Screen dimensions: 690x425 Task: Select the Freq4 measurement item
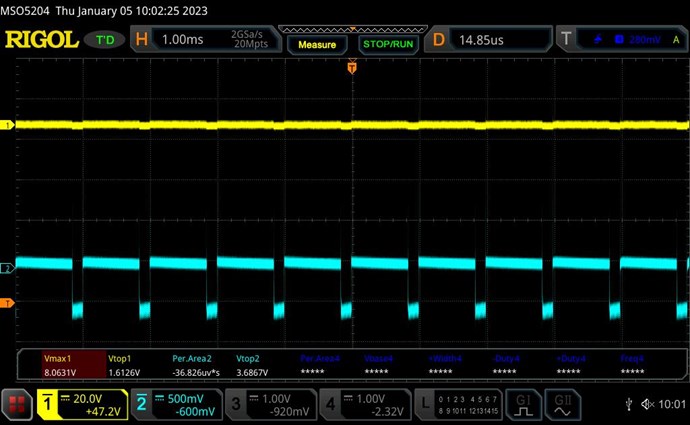(632, 365)
